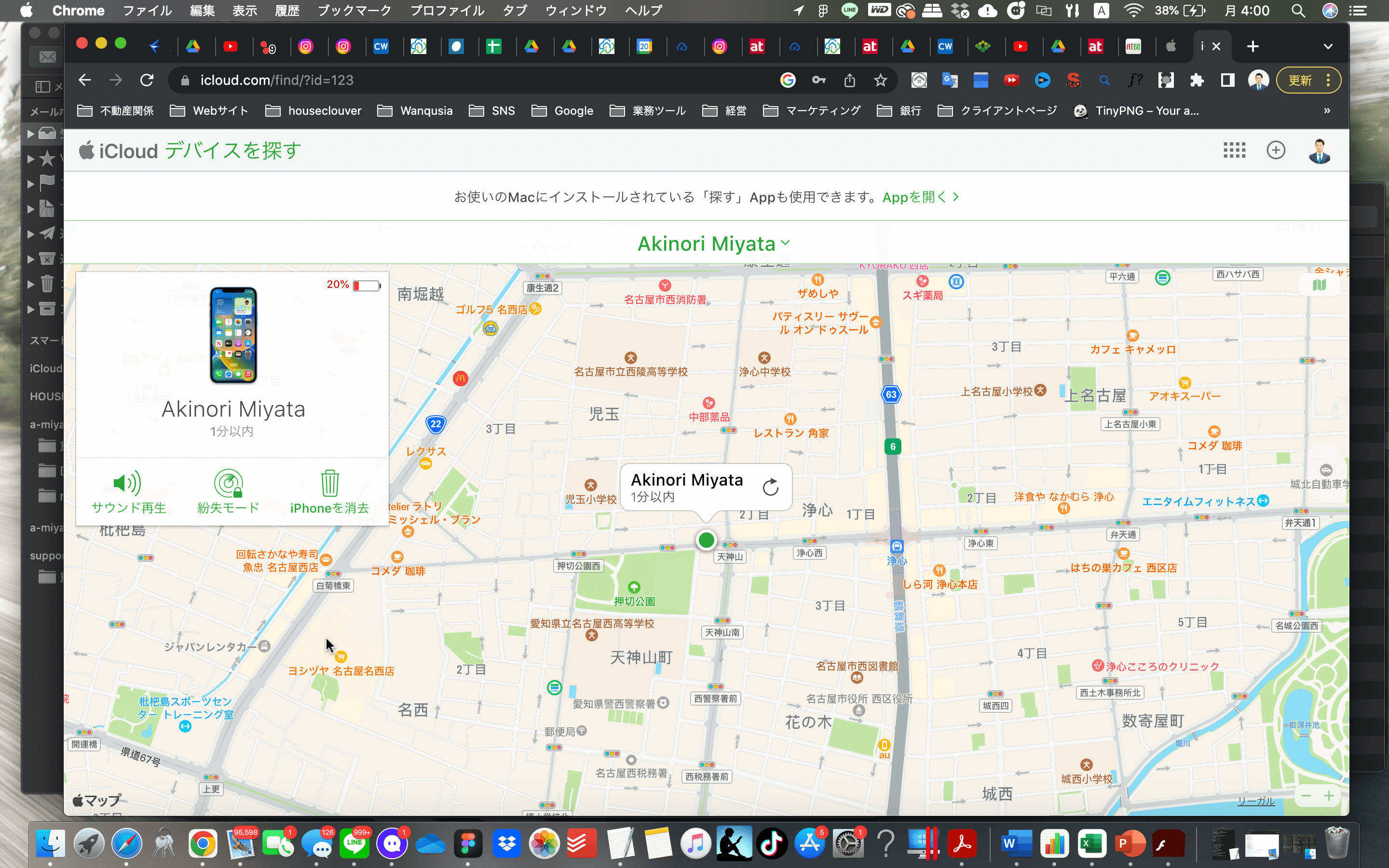This screenshot has width=1389, height=868.
Task: Share this page from address bar
Action: 849,81
